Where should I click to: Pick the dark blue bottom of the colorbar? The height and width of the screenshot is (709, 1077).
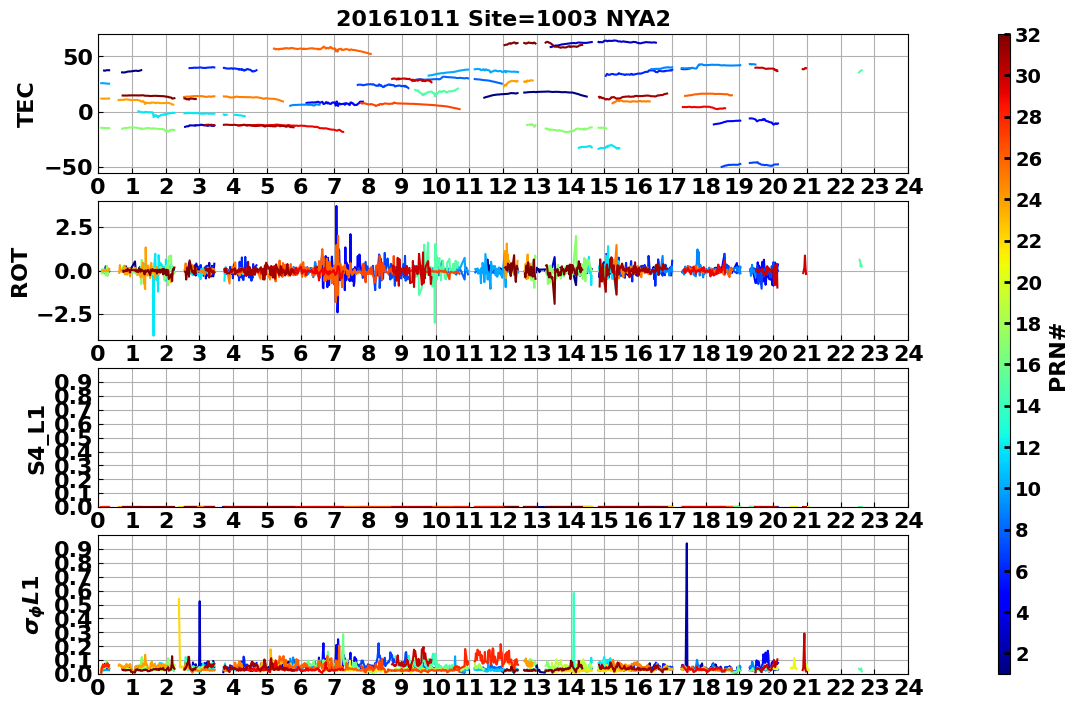coord(1004,668)
